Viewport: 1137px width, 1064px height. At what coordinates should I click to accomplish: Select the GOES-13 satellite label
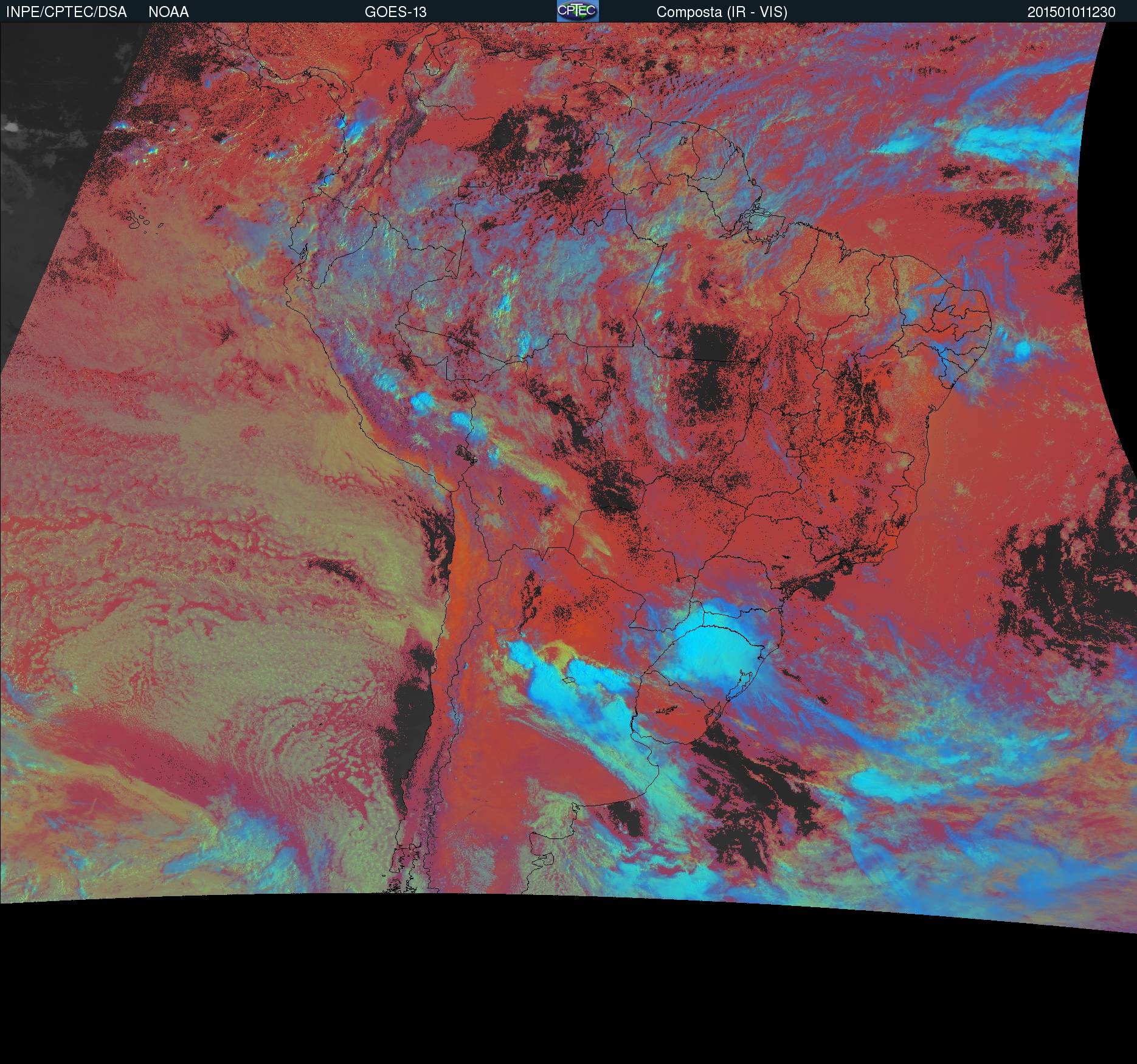click(395, 12)
